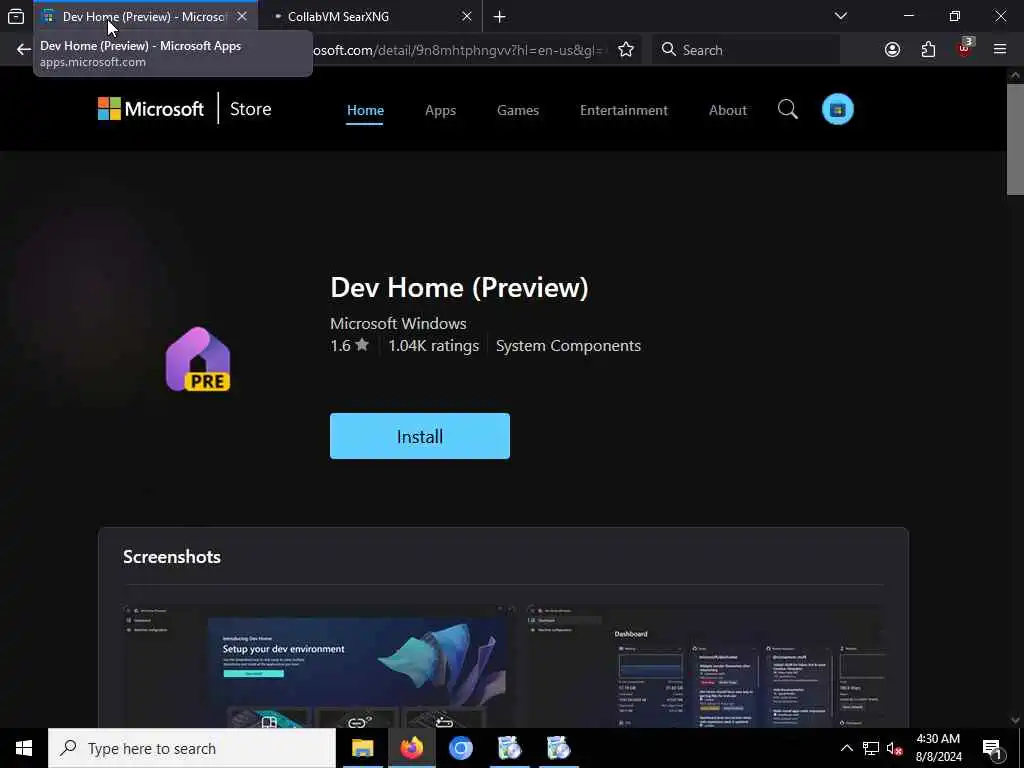Close the CollabVM SearXNG tab
This screenshot has width=1024, height=768.
point(467,16)
